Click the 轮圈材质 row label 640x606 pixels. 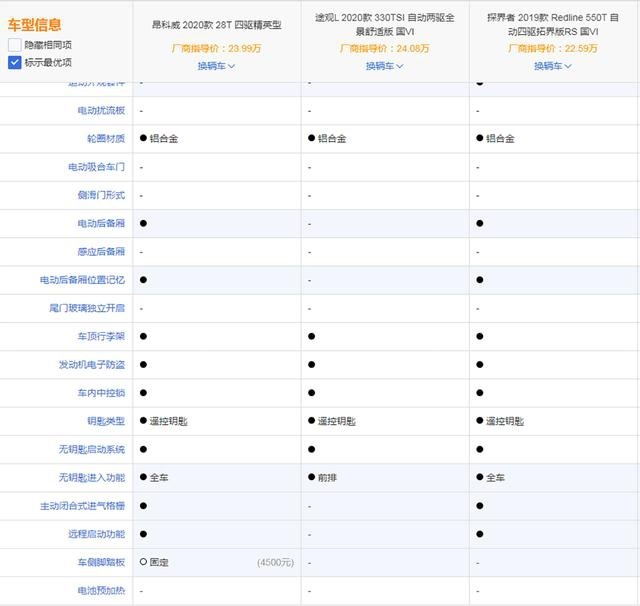tap(106, 138)
